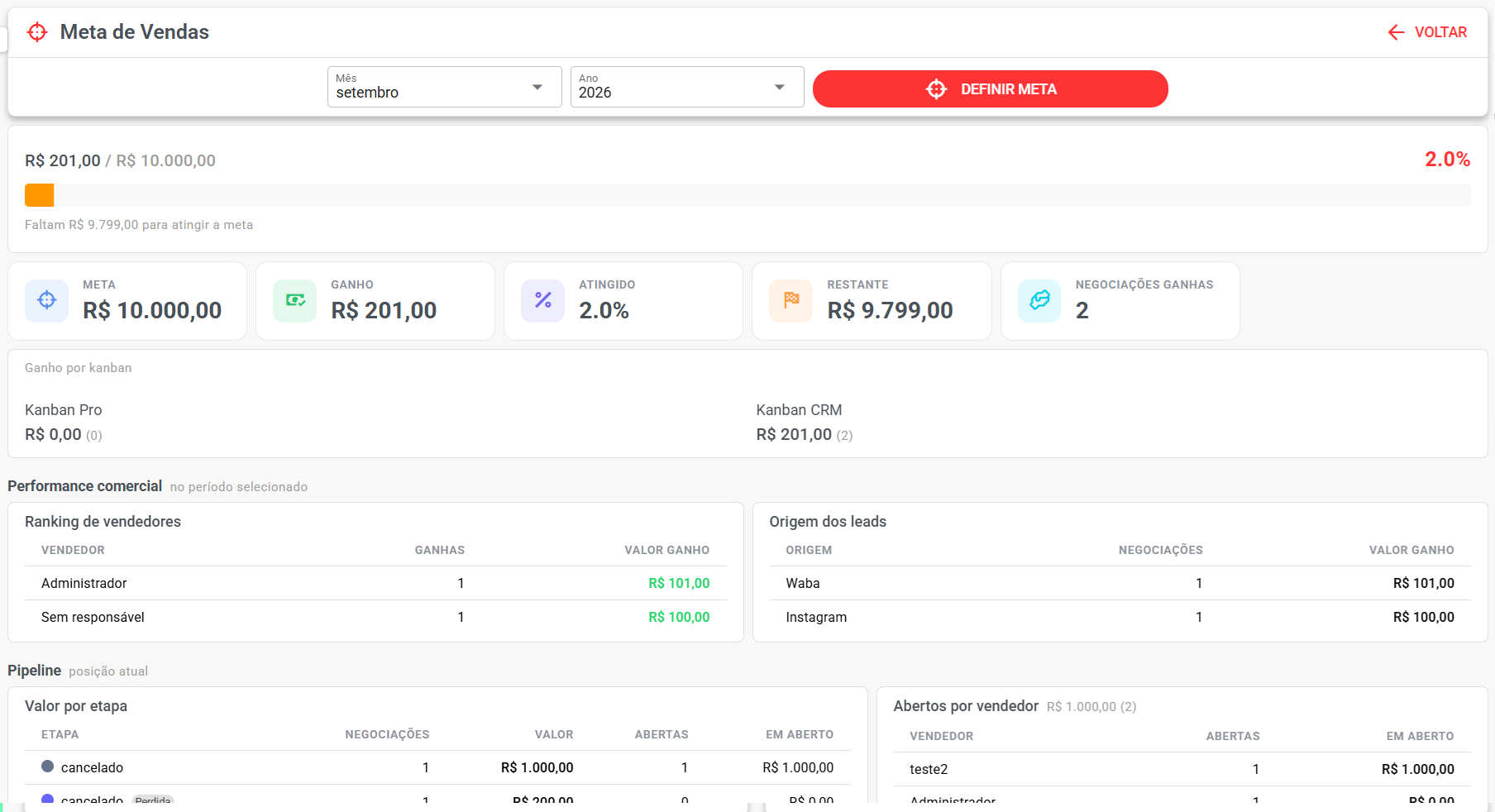Click the Kanban Pro earnings entry
This screenshot has height=812, width=1495.
coord(64,422)
